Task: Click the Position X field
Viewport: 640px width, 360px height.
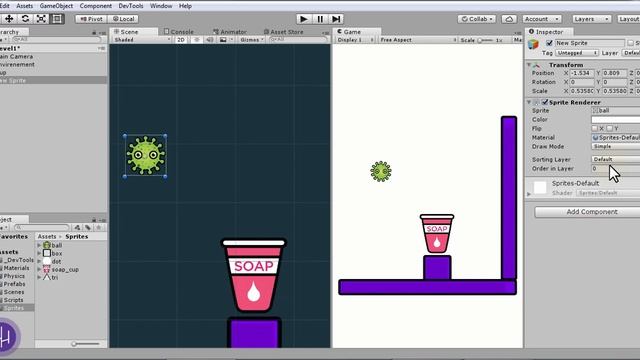Action: click(x=582, y=73)
